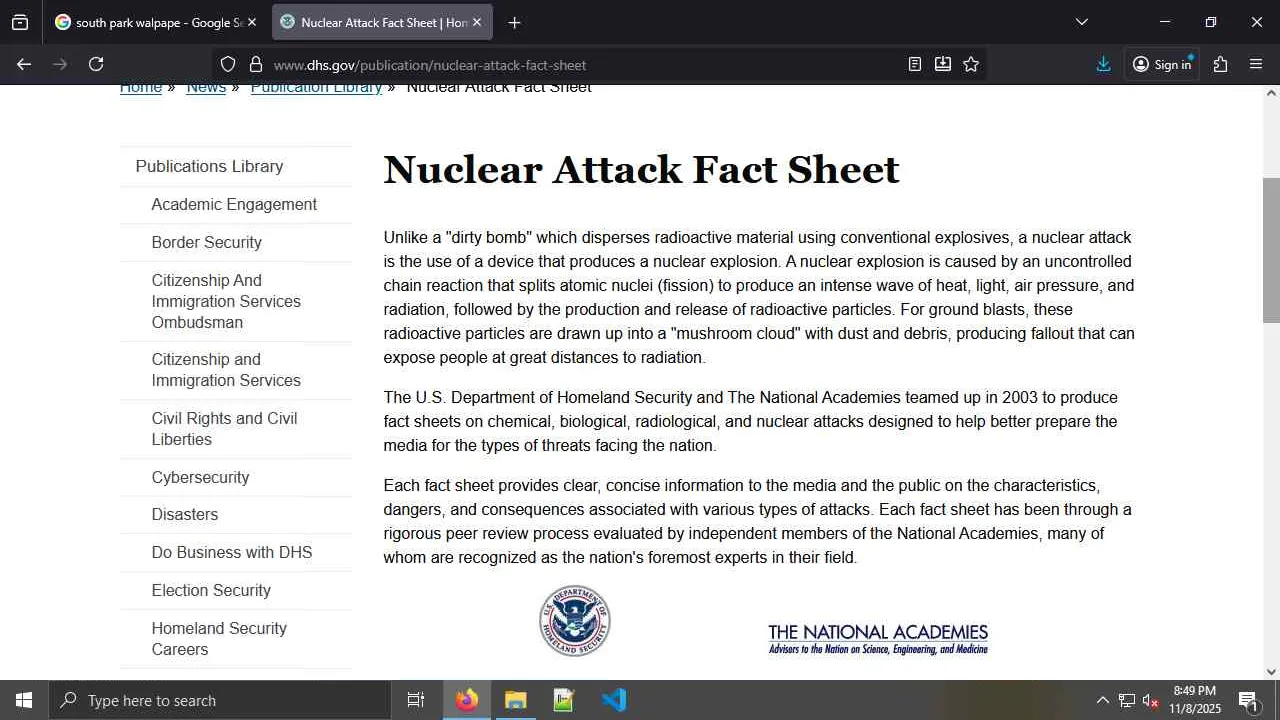
Task: Follow the News breadcrumb link
Action: point(206,87)
